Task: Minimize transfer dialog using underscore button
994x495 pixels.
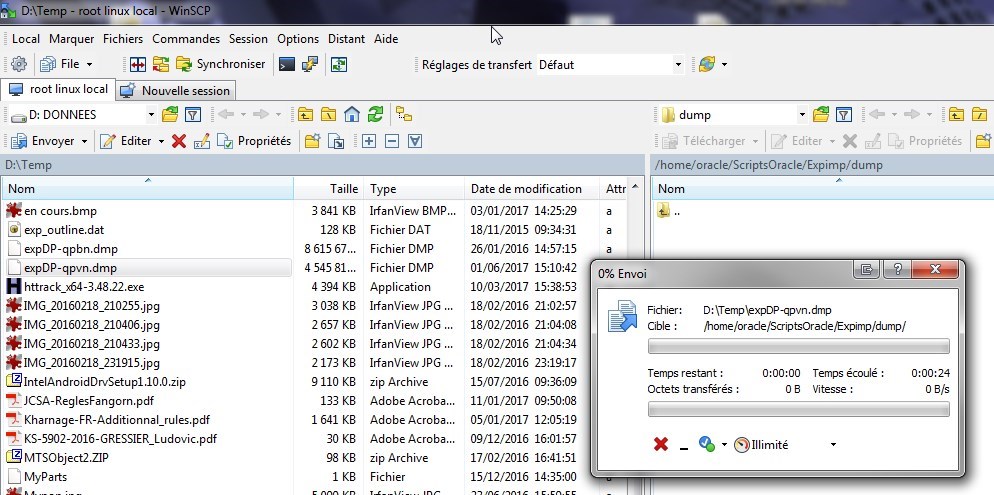Action: 684,446
